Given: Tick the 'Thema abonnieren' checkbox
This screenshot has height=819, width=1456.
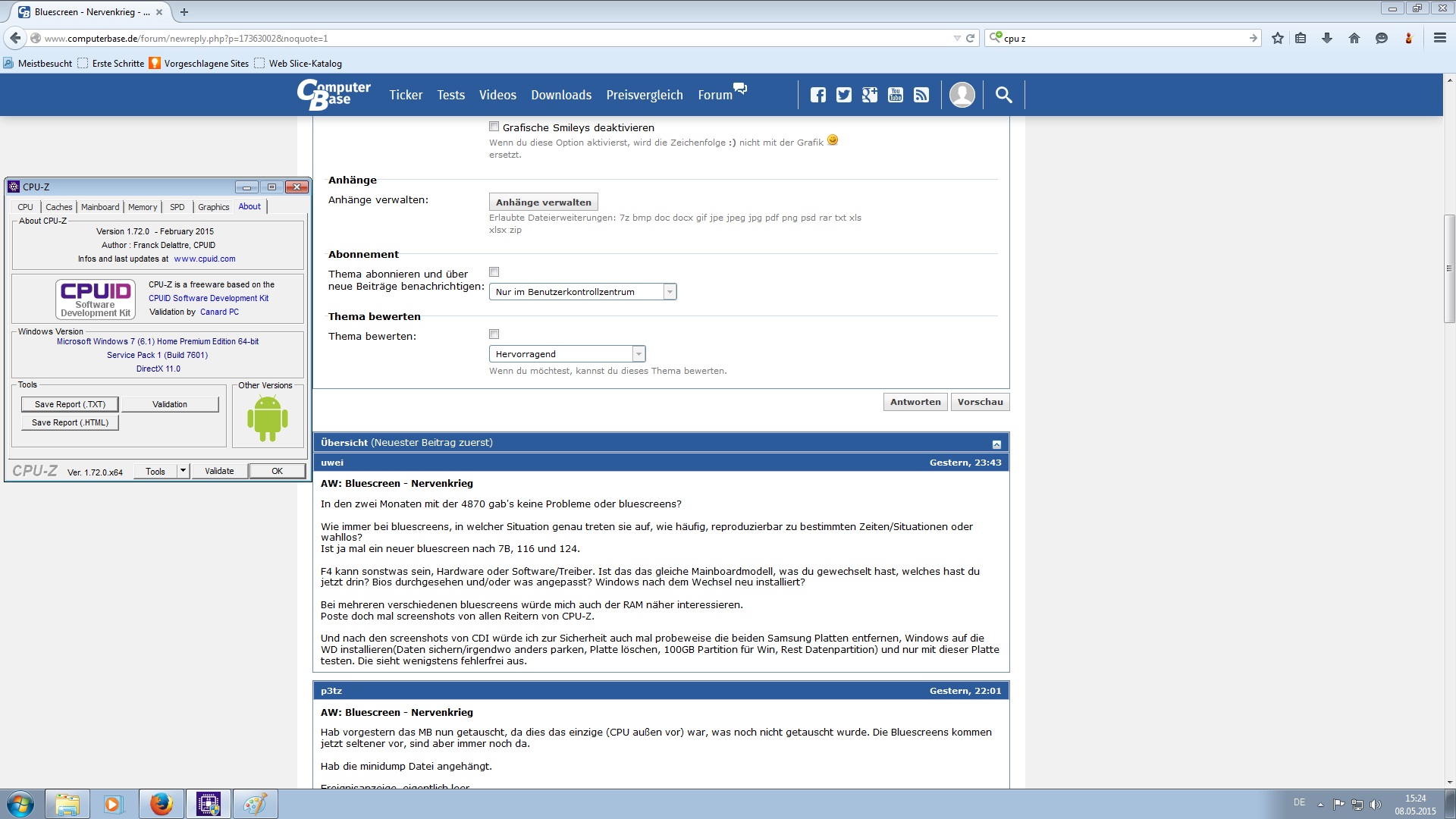Looking at the screenshot, I should click(x=494, y=272).
